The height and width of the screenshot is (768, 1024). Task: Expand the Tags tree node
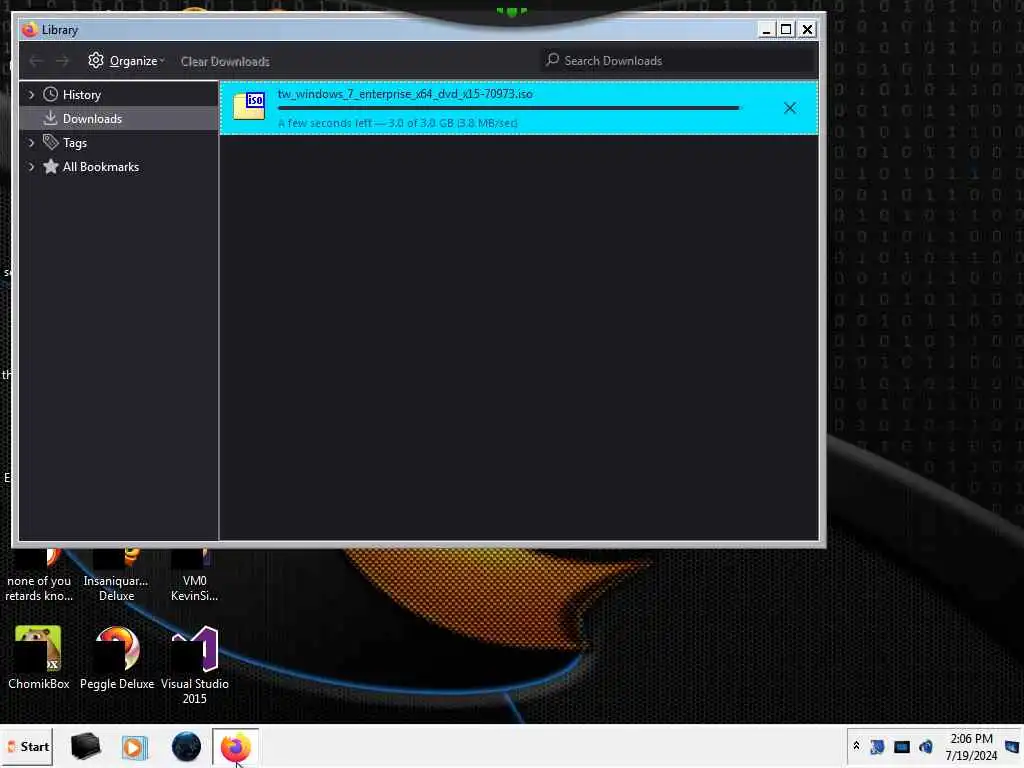point(31,143)
